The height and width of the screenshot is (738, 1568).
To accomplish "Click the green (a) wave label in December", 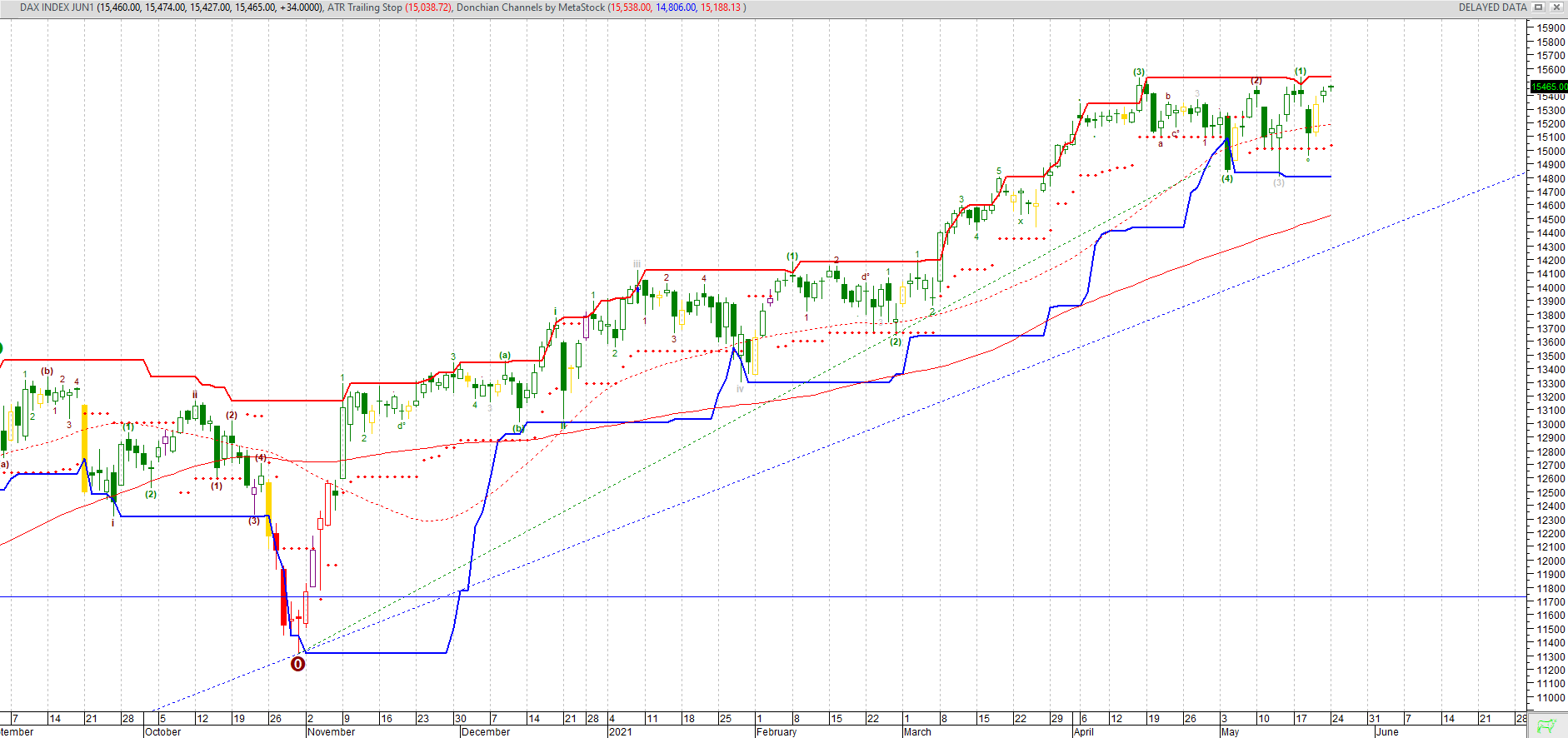I will tap(505, 355).
